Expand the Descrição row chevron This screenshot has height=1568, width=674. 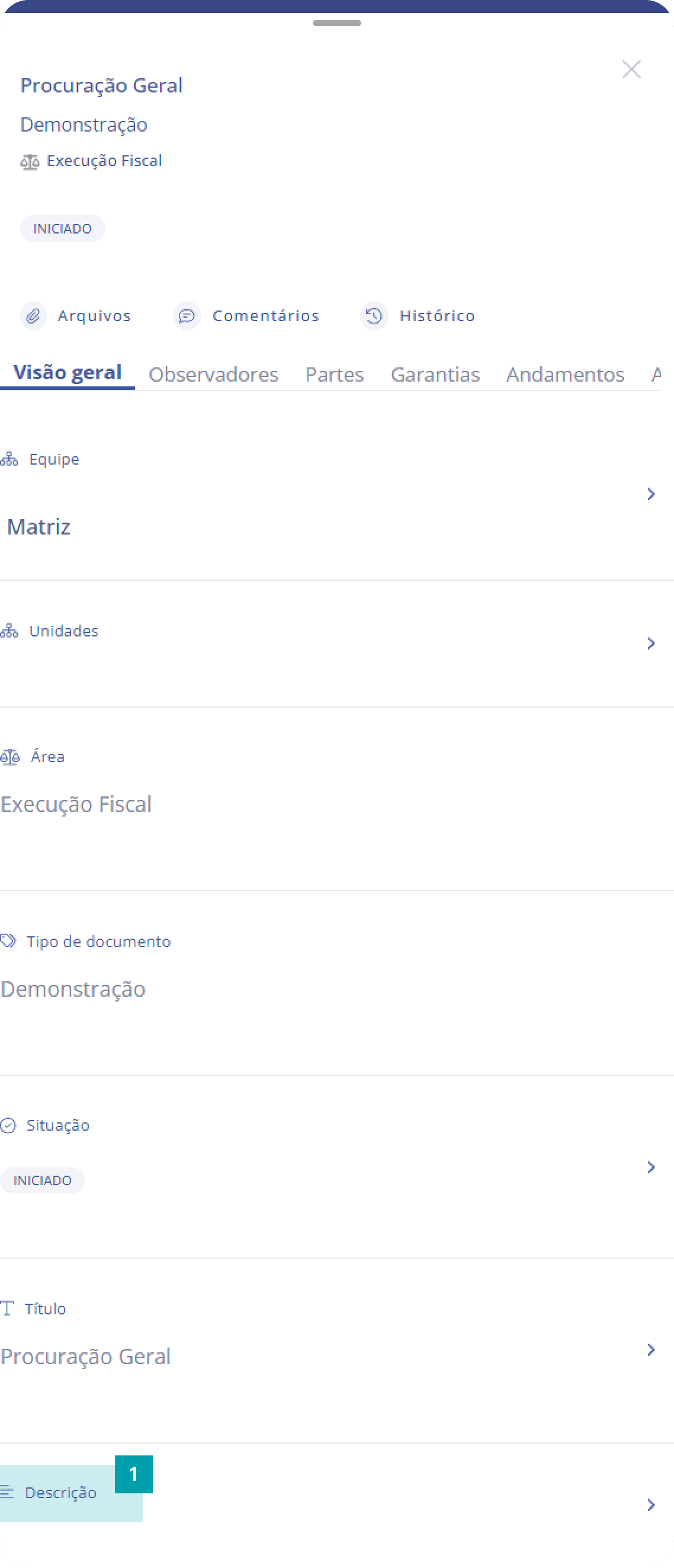pyautogui.click(x=651, y=1505)
